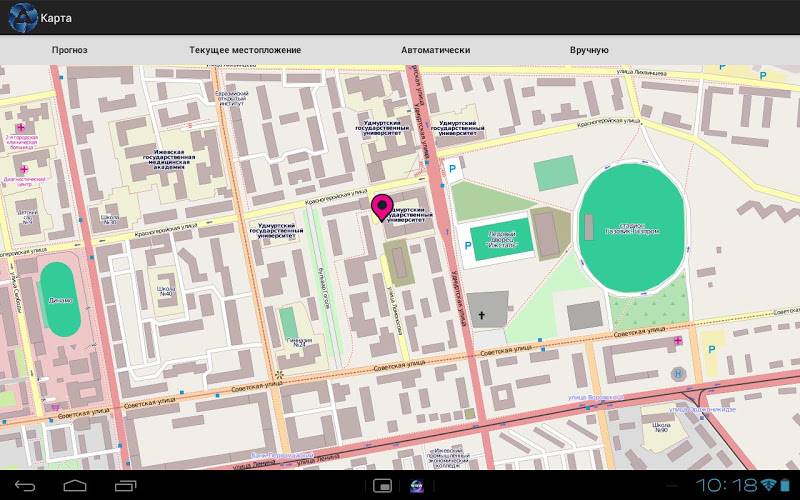This screenshot has height=500, width=800.
Task: Tap the Стадион Газовик-Газпром oval
Action: 634,227
